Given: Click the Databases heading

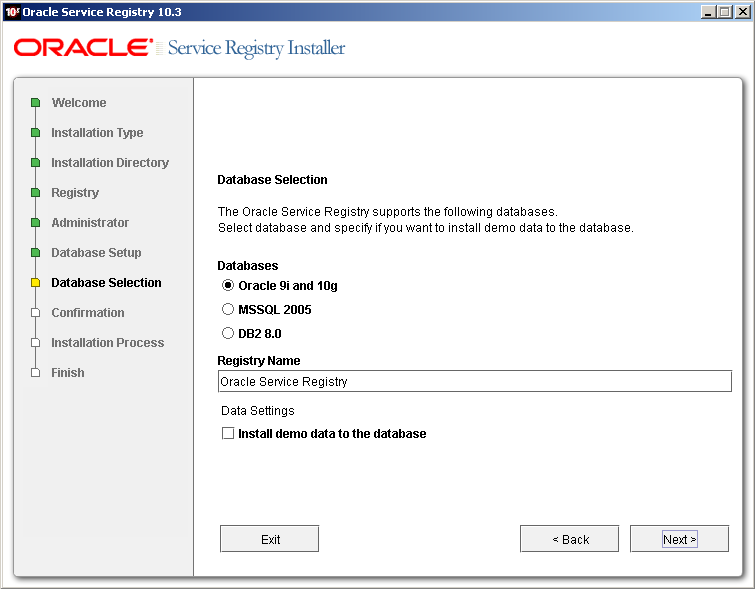Looking at the screenshot, I should coord(247,265).
